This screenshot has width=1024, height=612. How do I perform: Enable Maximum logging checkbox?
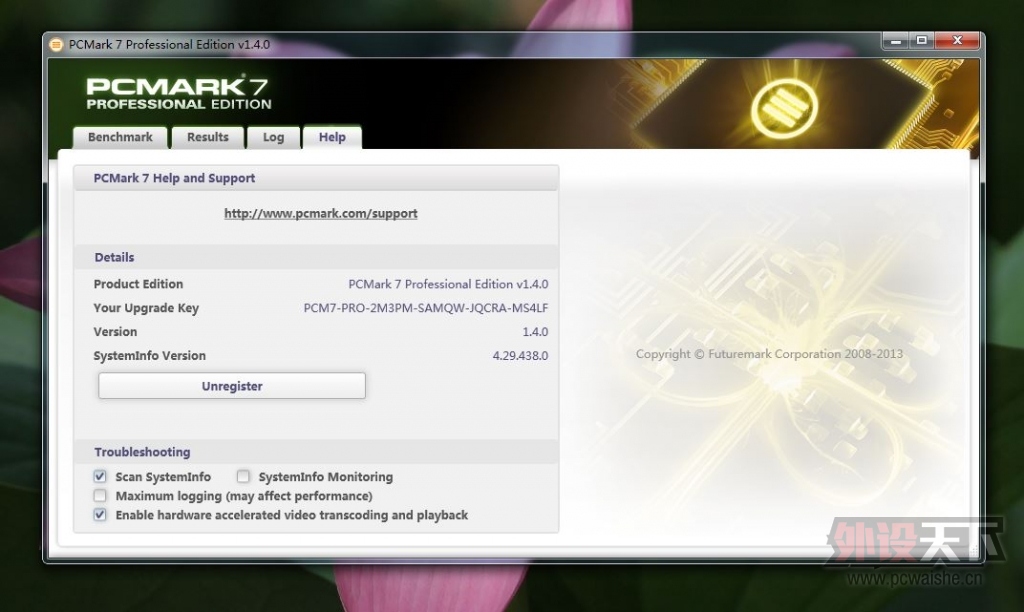pyautogui.click(x=100, y=496)
